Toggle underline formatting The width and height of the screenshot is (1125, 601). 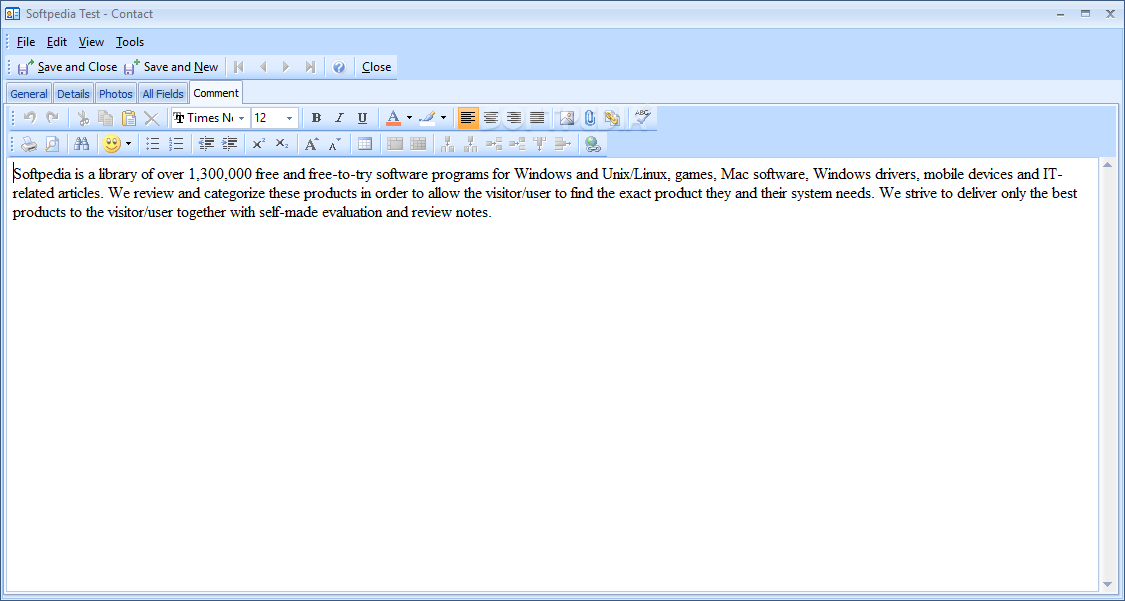tap(362, 118)
